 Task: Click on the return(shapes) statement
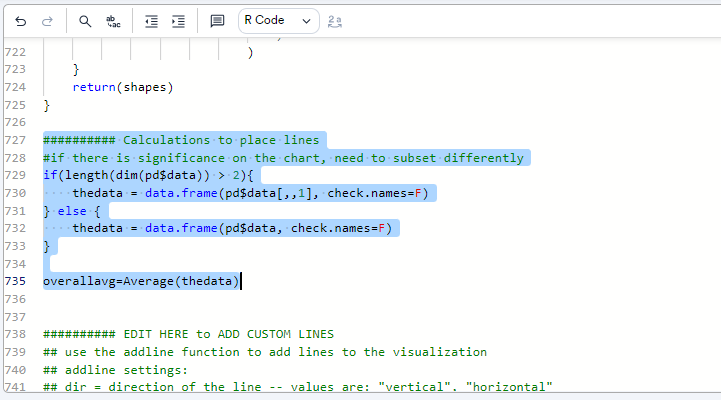122,87
